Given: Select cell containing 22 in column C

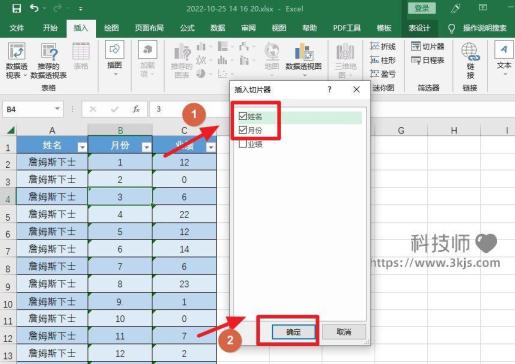Looking at the screenshot, I should point(184,214).
